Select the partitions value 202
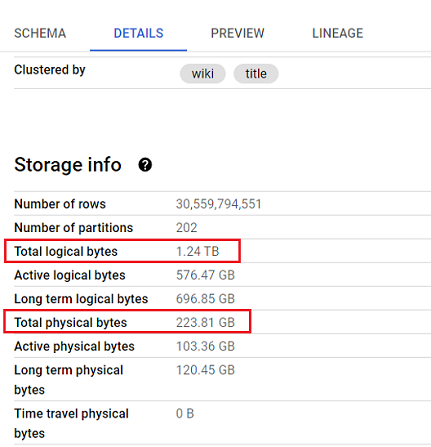431x447 pixels. (187, 228)
